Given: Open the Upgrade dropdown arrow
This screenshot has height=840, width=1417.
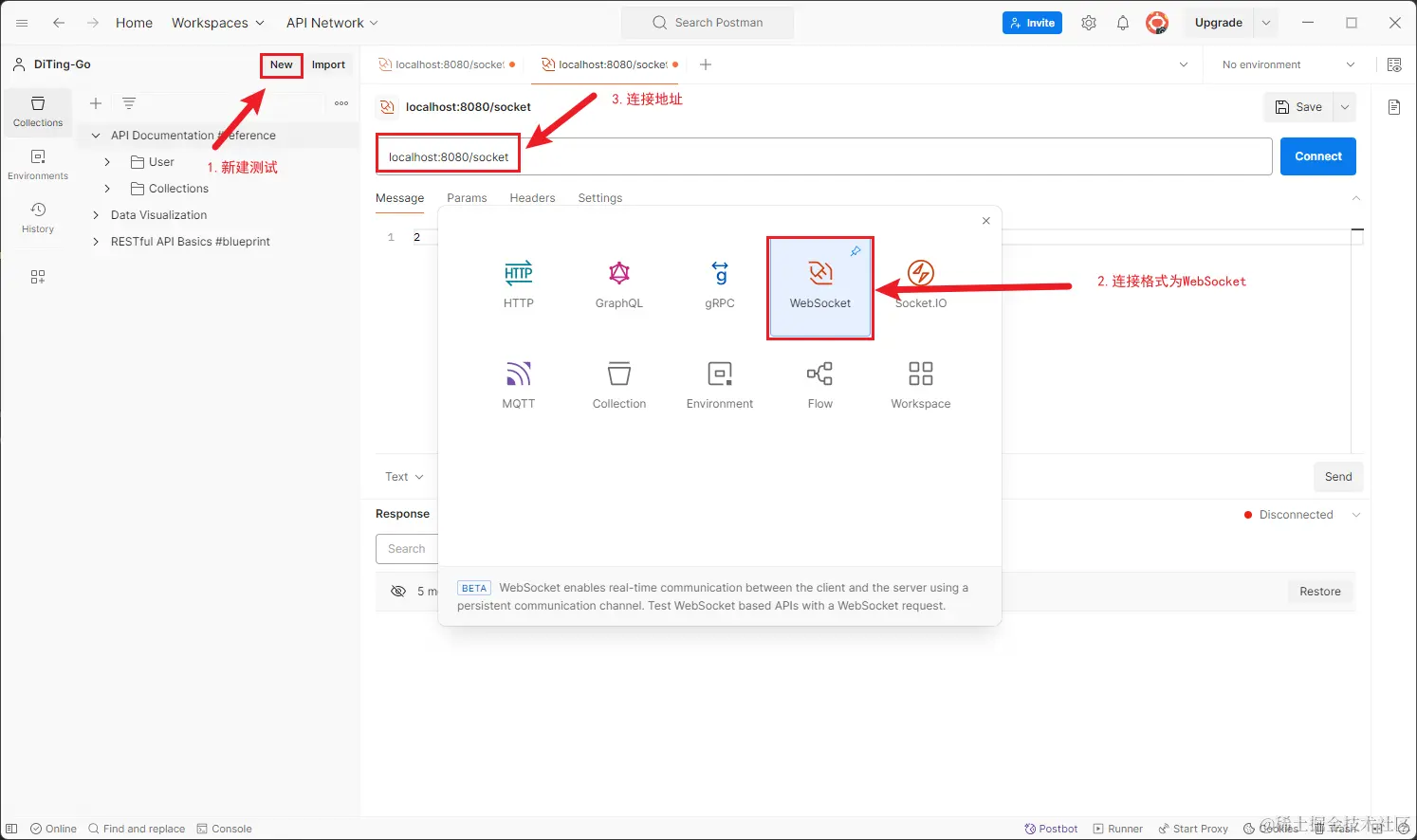Looking at the screenshot, I should click(1266, 23).
